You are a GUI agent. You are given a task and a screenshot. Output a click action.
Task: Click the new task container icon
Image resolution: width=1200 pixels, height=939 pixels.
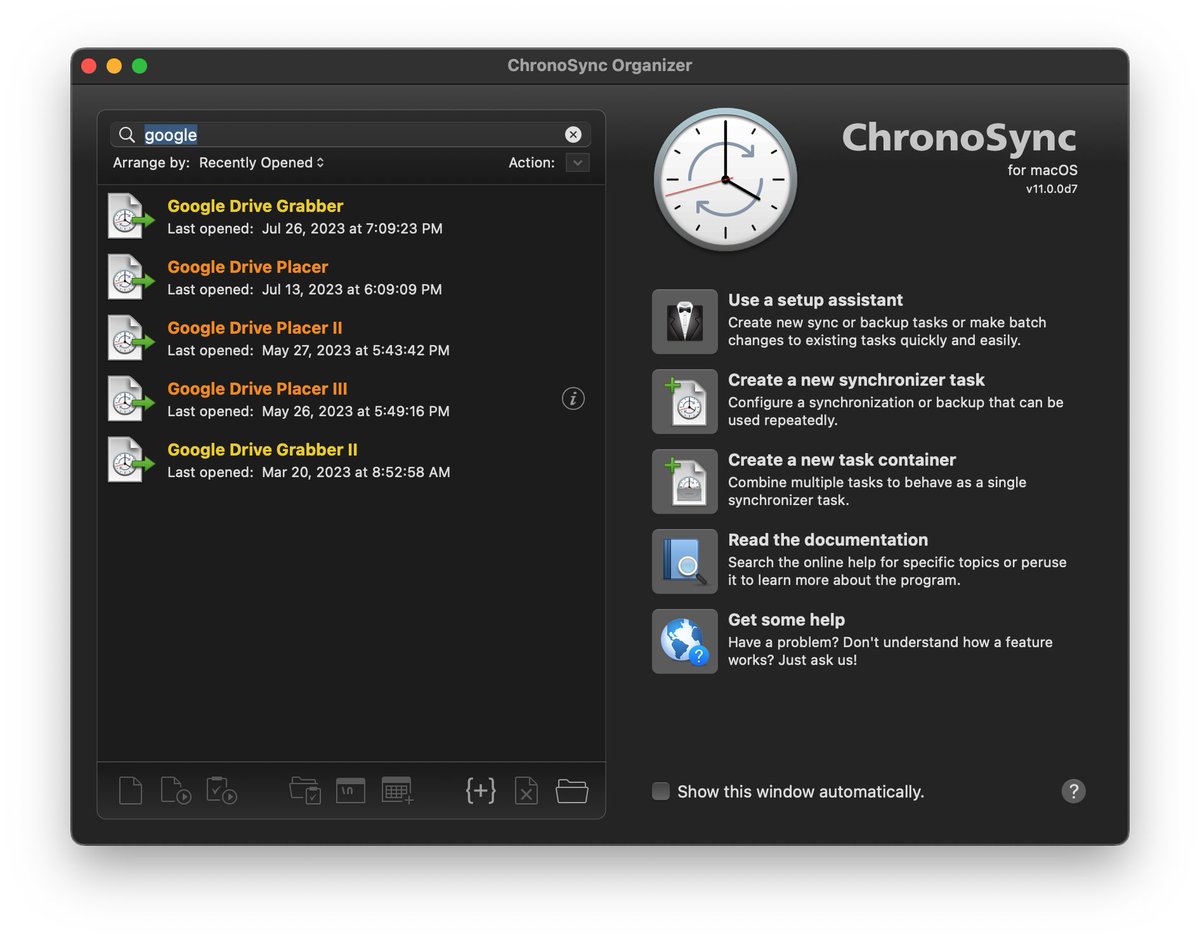click(x=685, y=482)
